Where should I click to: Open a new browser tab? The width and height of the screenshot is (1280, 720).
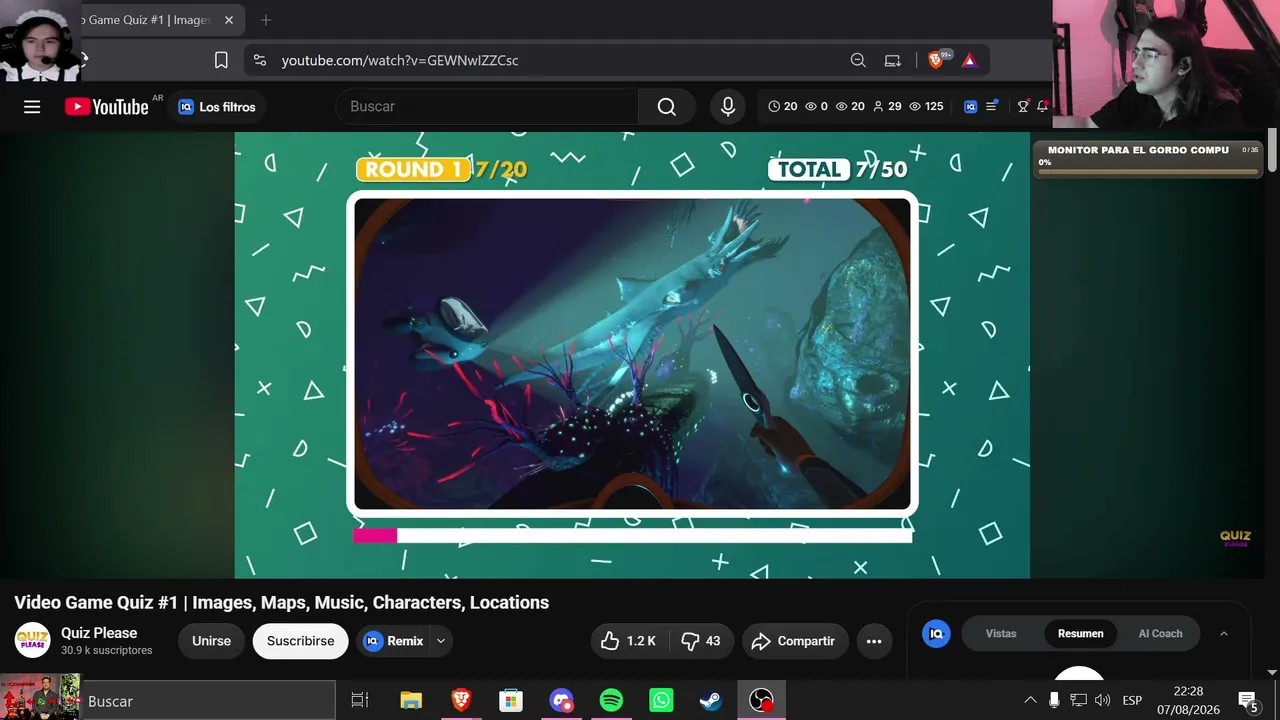pos(266,20)
